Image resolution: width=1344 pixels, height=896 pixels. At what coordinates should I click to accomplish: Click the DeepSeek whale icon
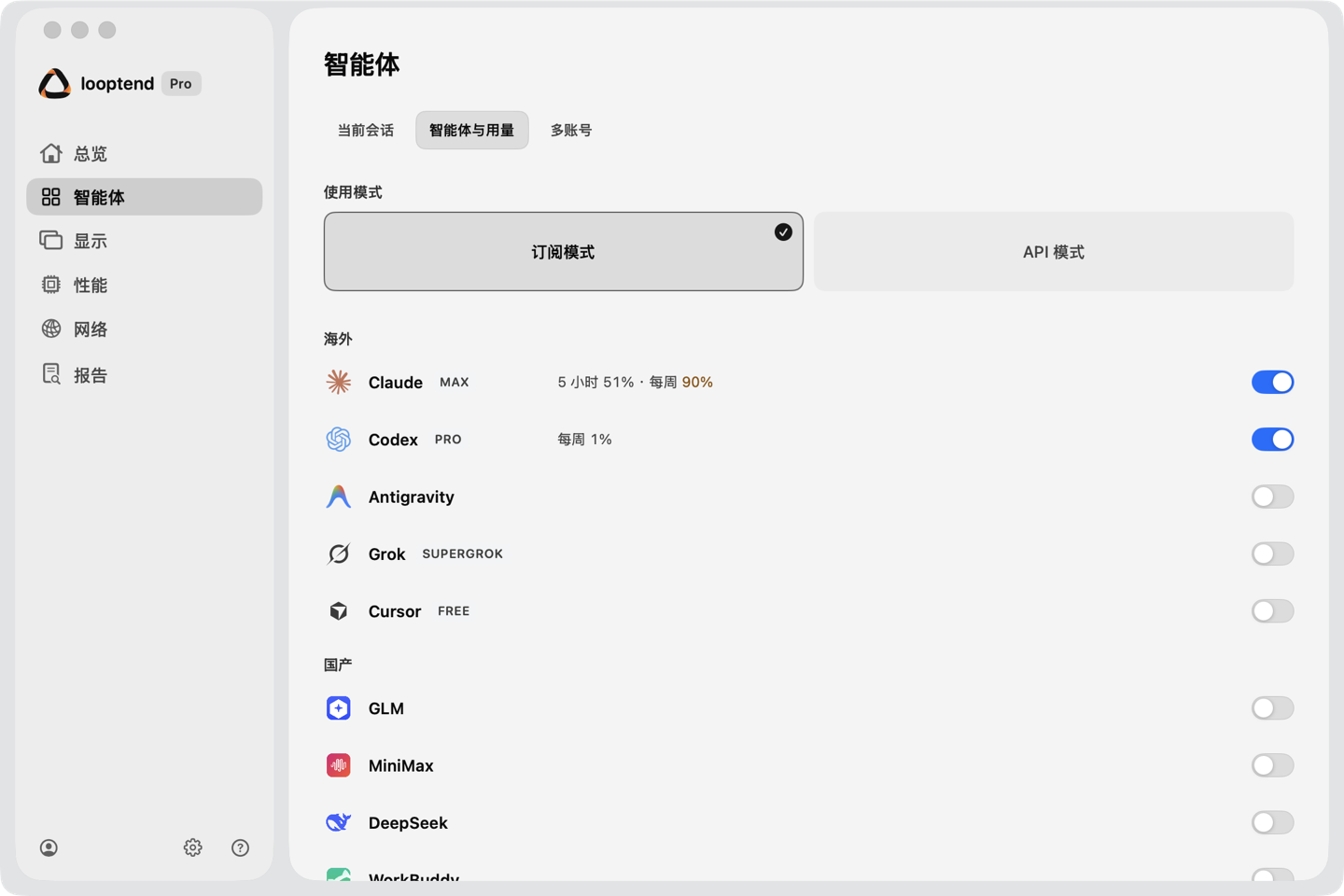(x=339, y=822)
